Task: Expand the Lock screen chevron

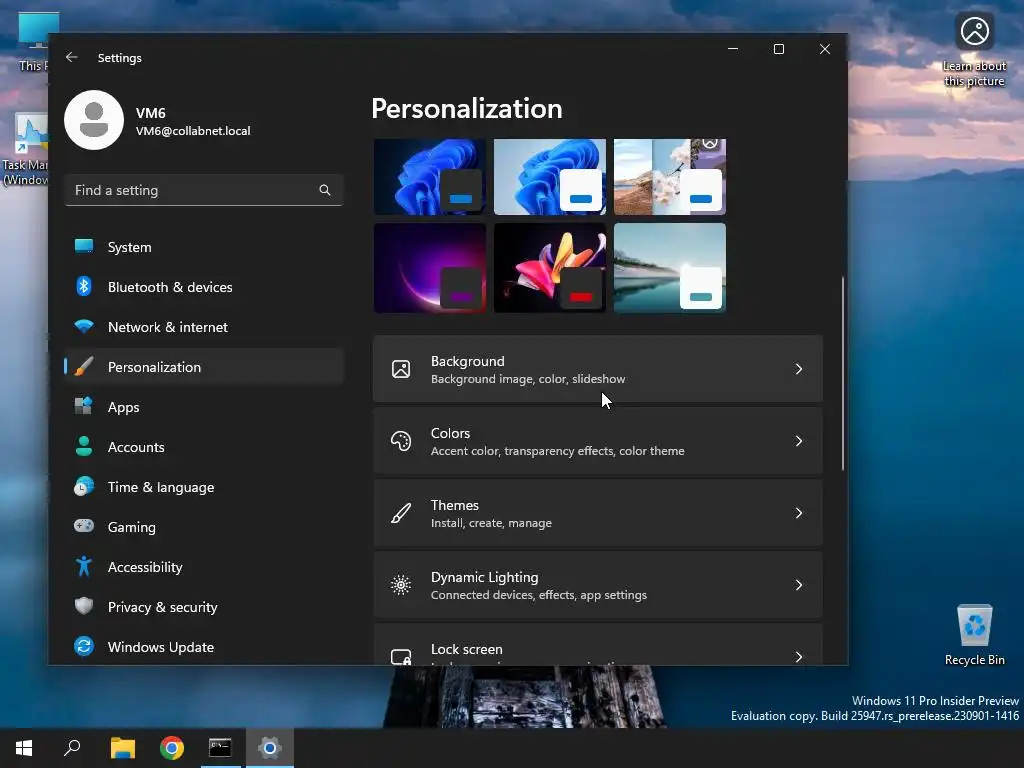Action: tap(799, 656)
